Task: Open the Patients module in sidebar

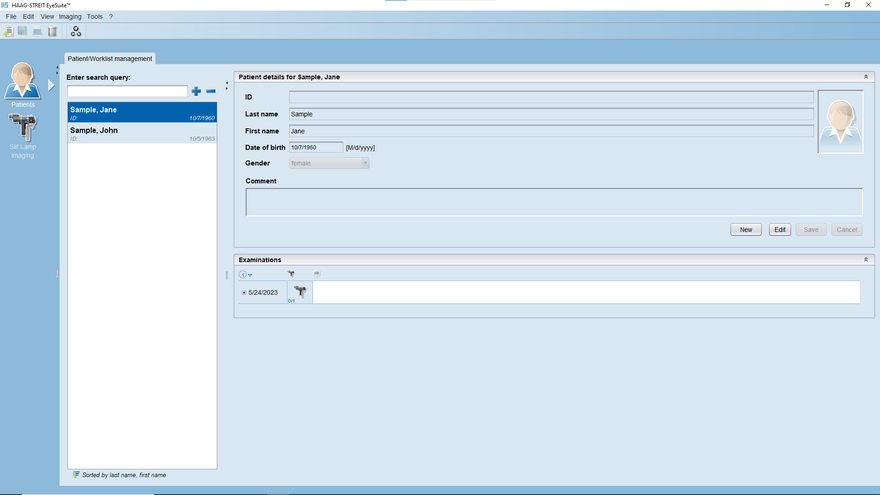Action: tap(22, 84)
